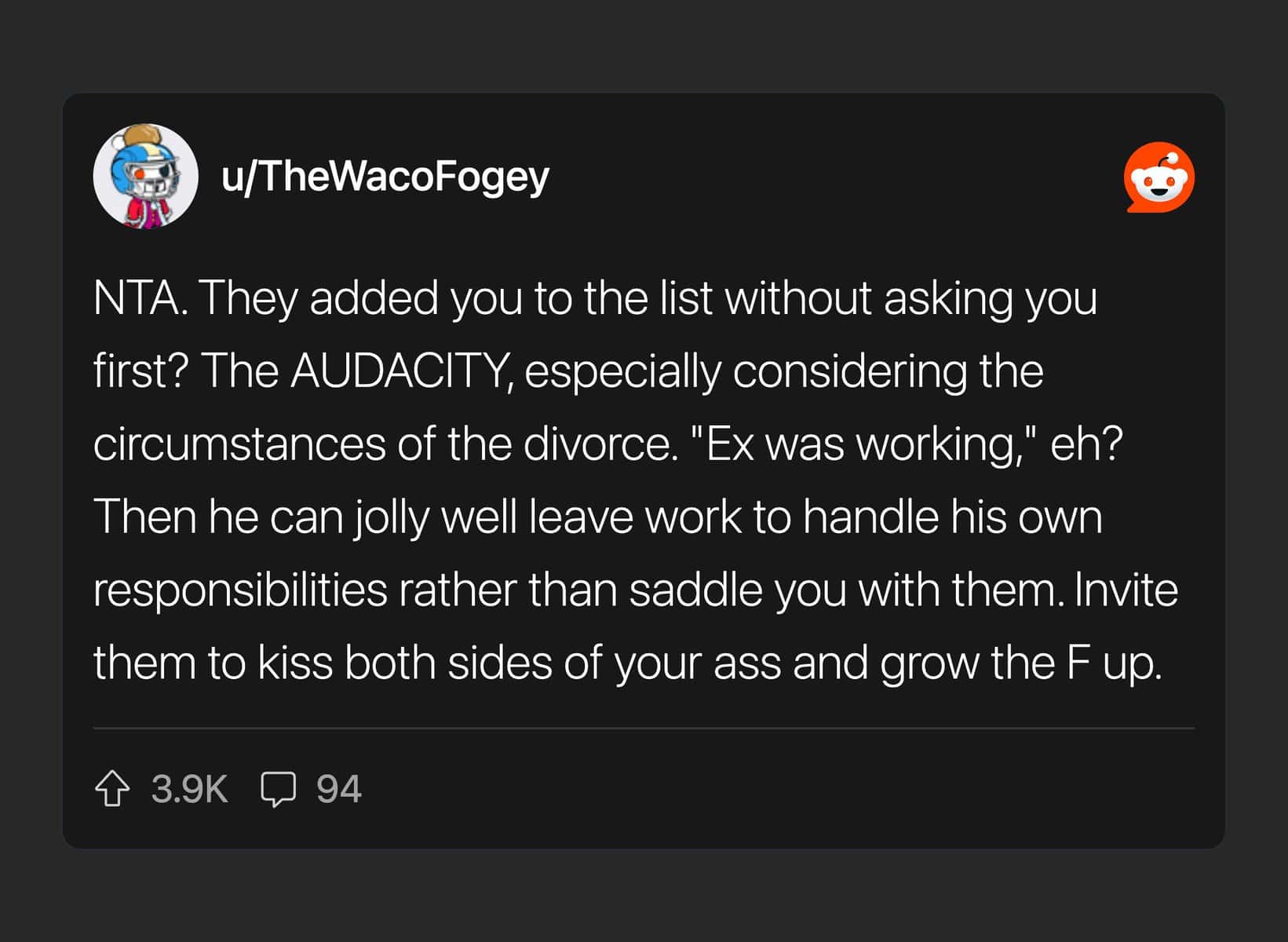This screenshot has height=942, width=1288.
Task: Upvote the comment with the arrow icon
Action: coord(112,789)
